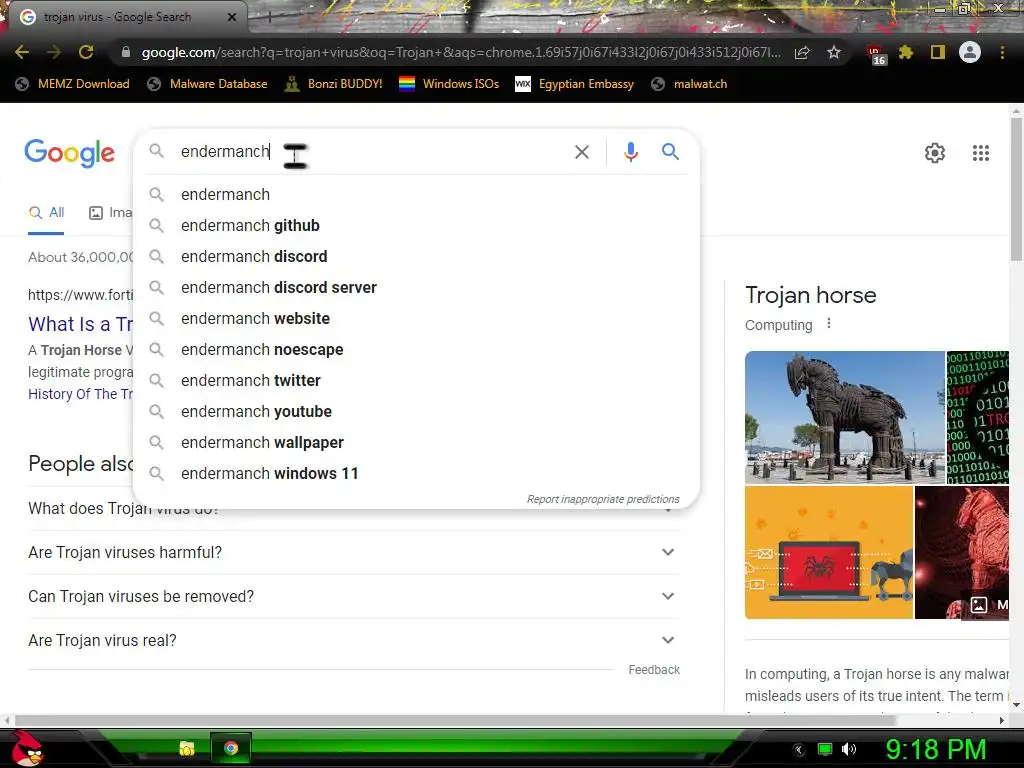Select the endermanch youtube suggestion
The height and width of the screenshot is (768, 1024).
(416, 411)
